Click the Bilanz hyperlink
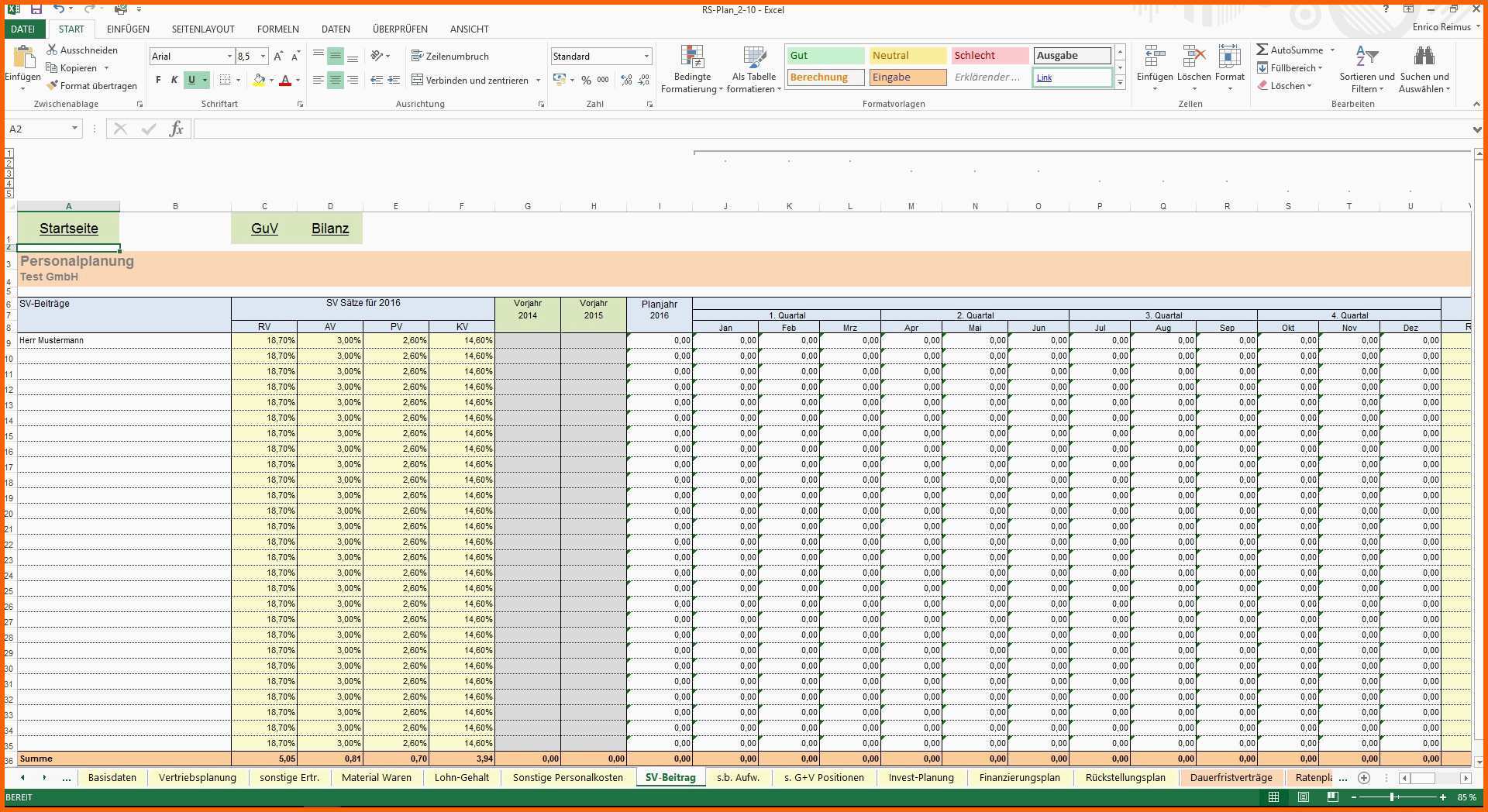 click(331, 229)
